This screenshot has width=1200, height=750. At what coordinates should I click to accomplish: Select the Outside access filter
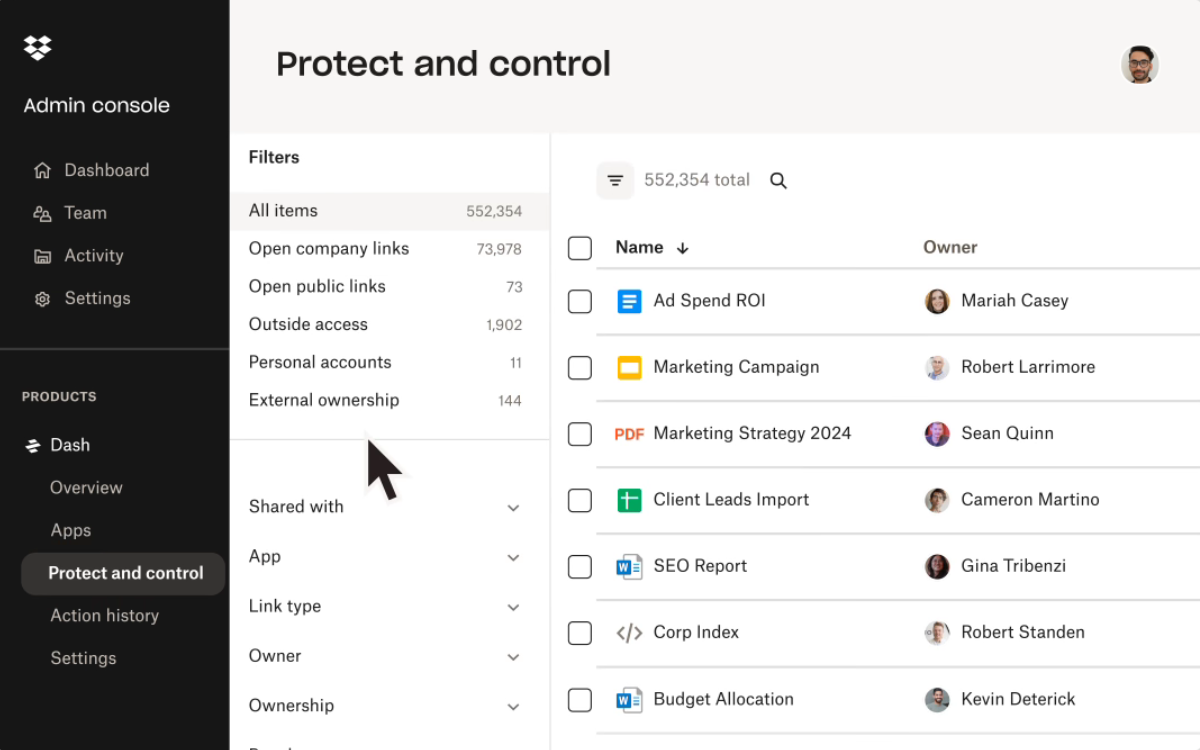point(308,324)
